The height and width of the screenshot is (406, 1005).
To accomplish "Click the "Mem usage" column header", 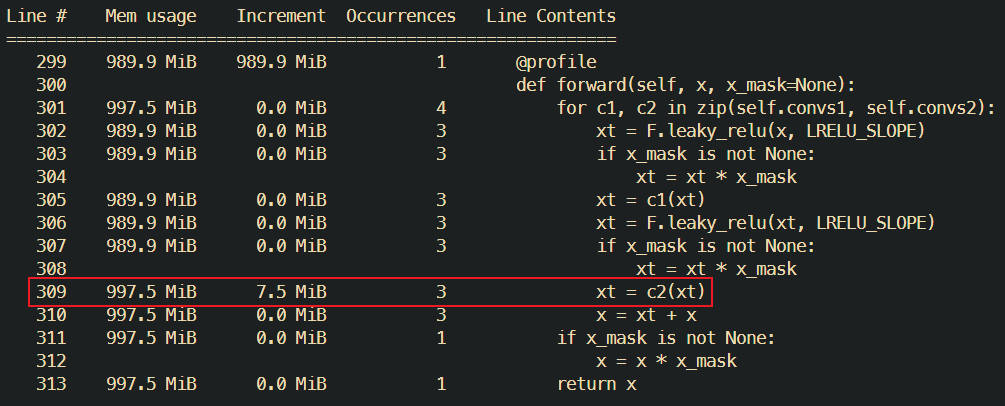I will pos(151,17).
